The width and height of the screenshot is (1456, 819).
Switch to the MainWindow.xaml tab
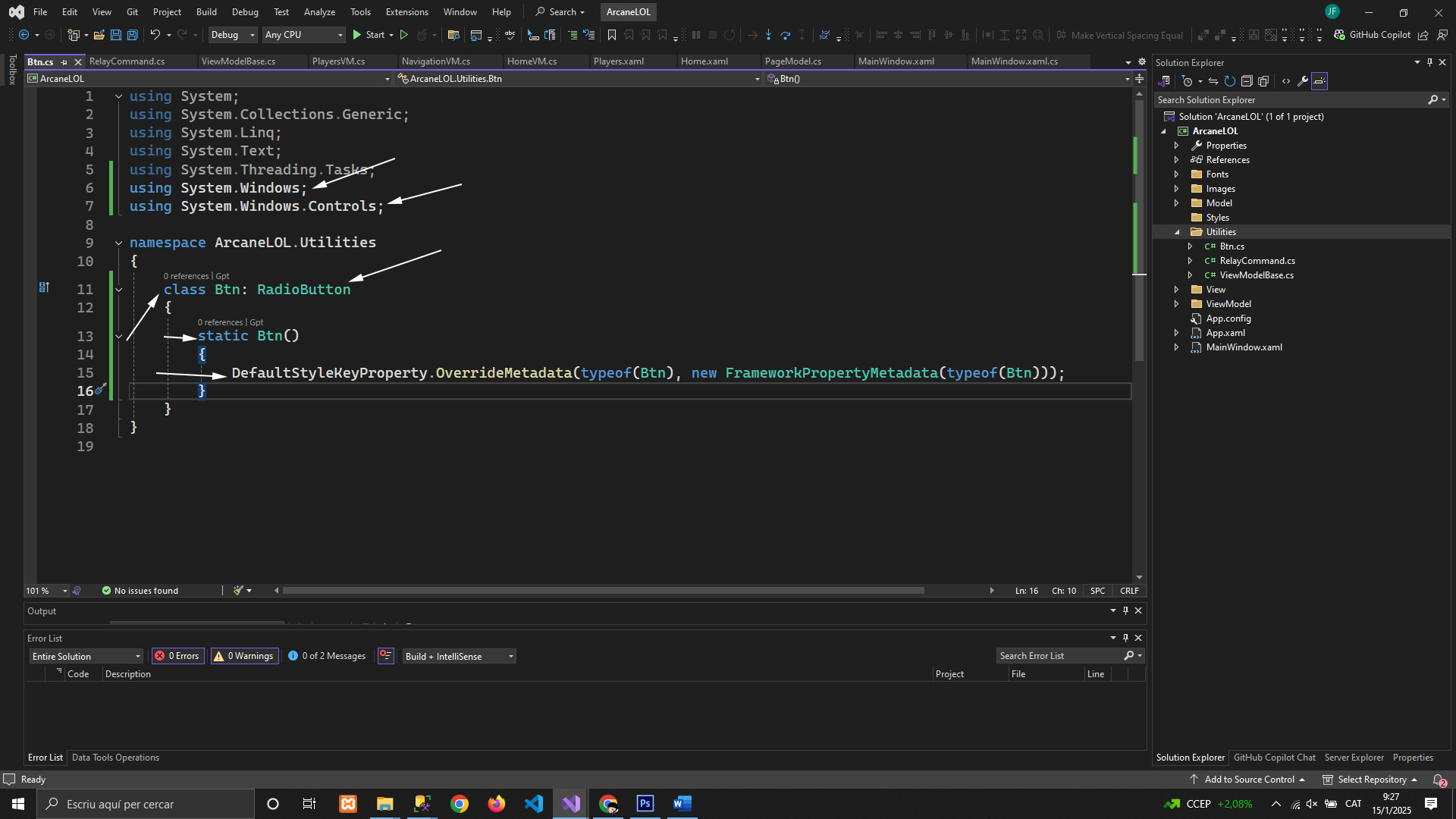click(x=896, y=61)
